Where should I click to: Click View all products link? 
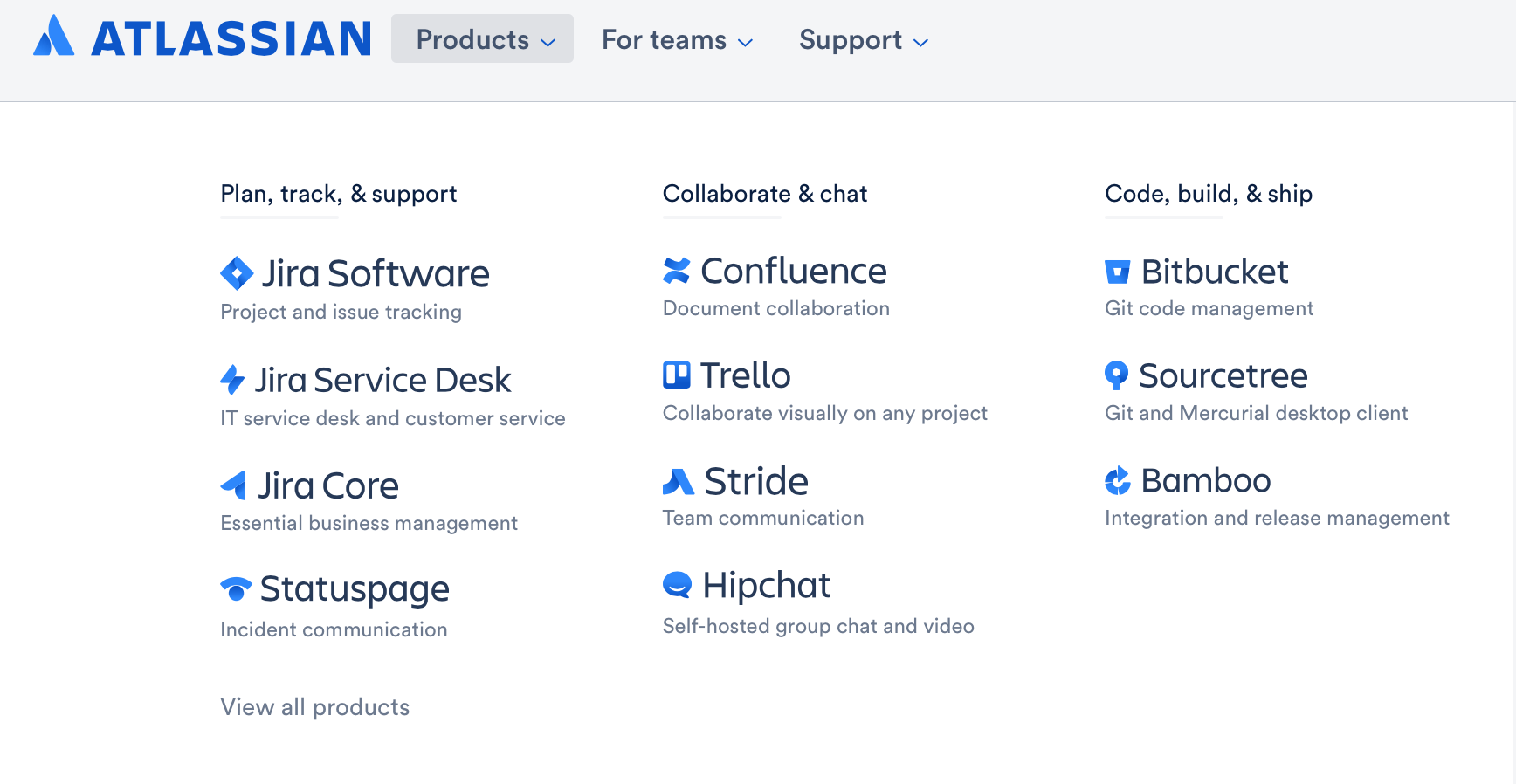point(315,707)
